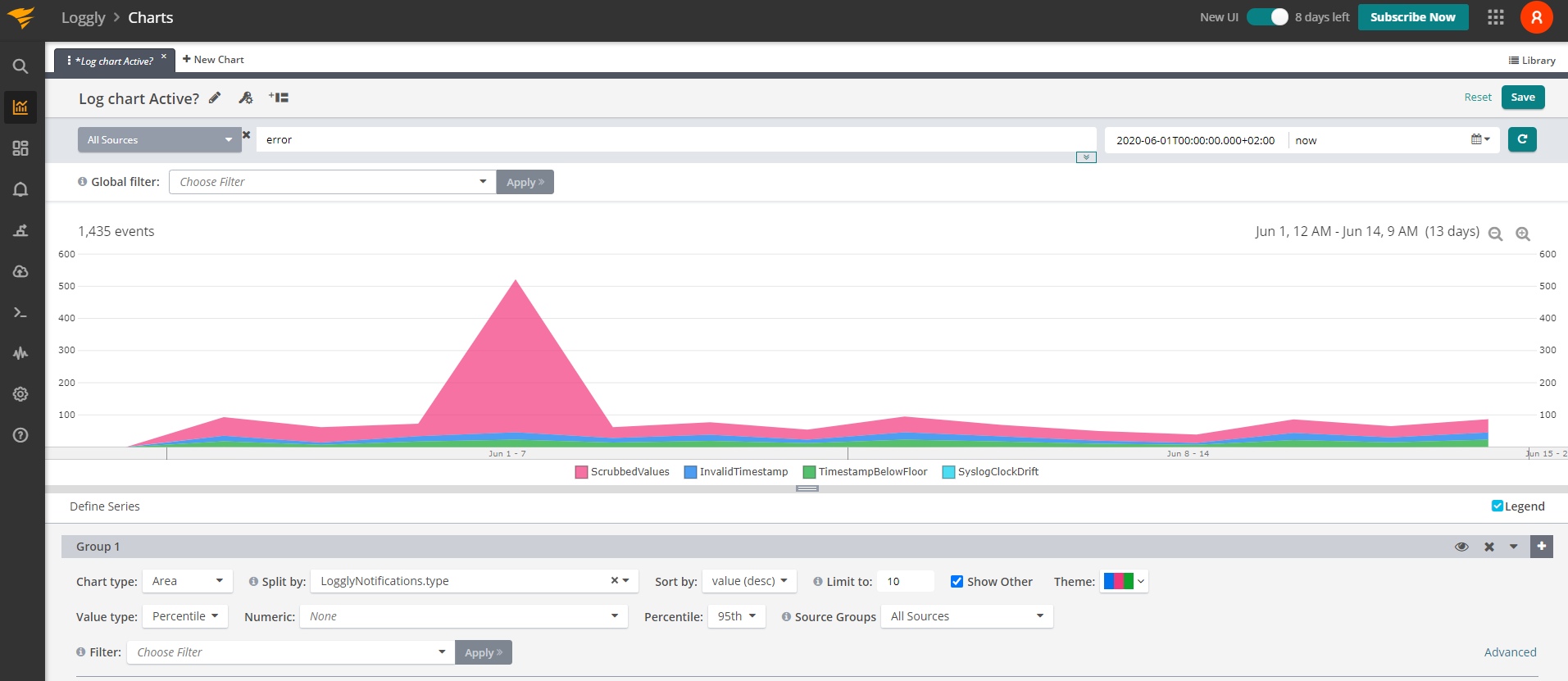Image resolution: width=1568 pixels, height=681 pixels.
Task: Uncheck the Legend checkbox
Action: click(x=1498, y=506)
